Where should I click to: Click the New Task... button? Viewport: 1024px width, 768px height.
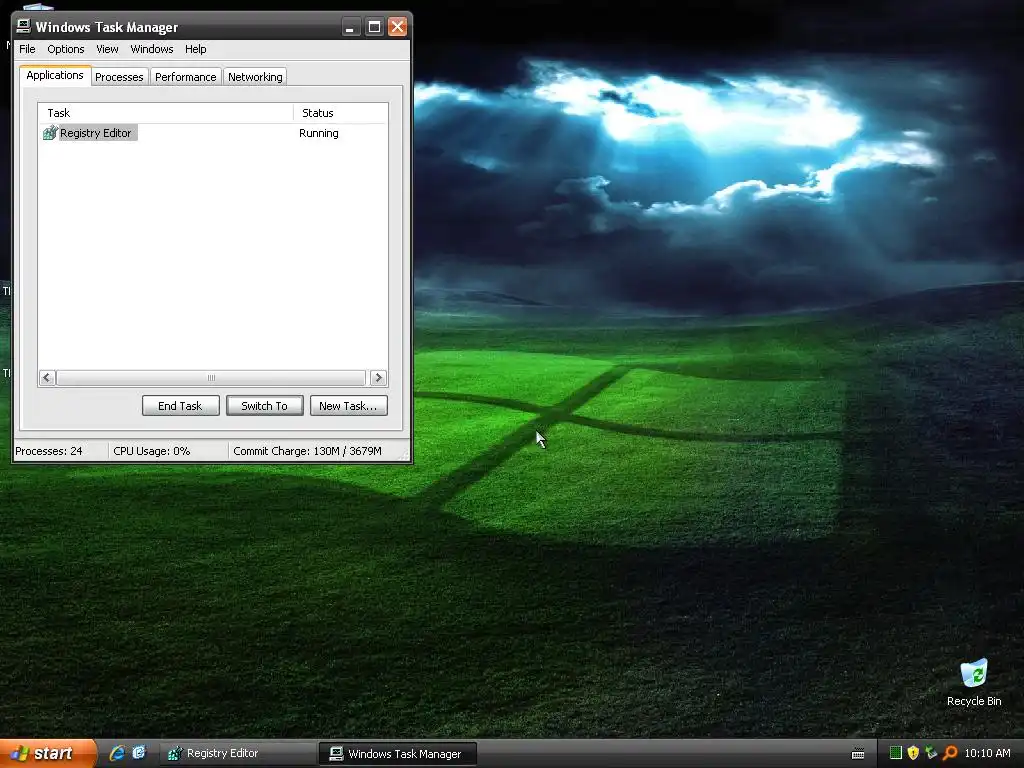coord(348,406)
